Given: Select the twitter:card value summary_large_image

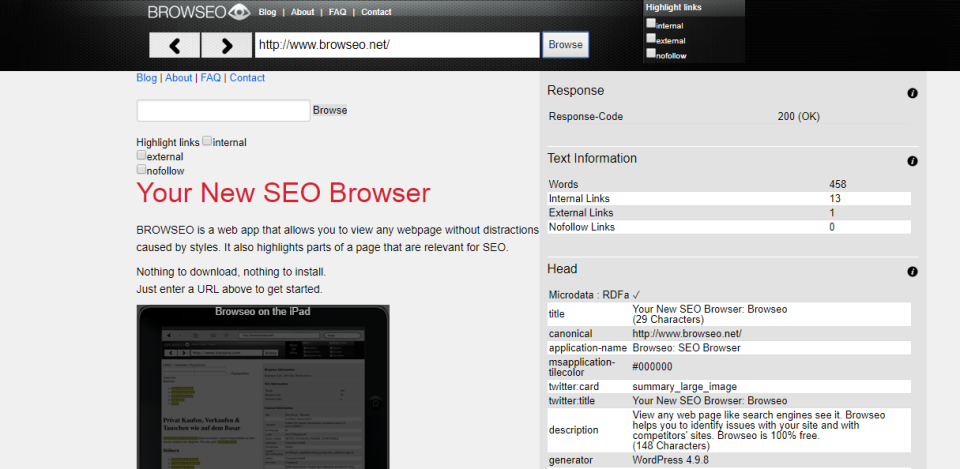Looking at the screenshot, I should point(684,387).
